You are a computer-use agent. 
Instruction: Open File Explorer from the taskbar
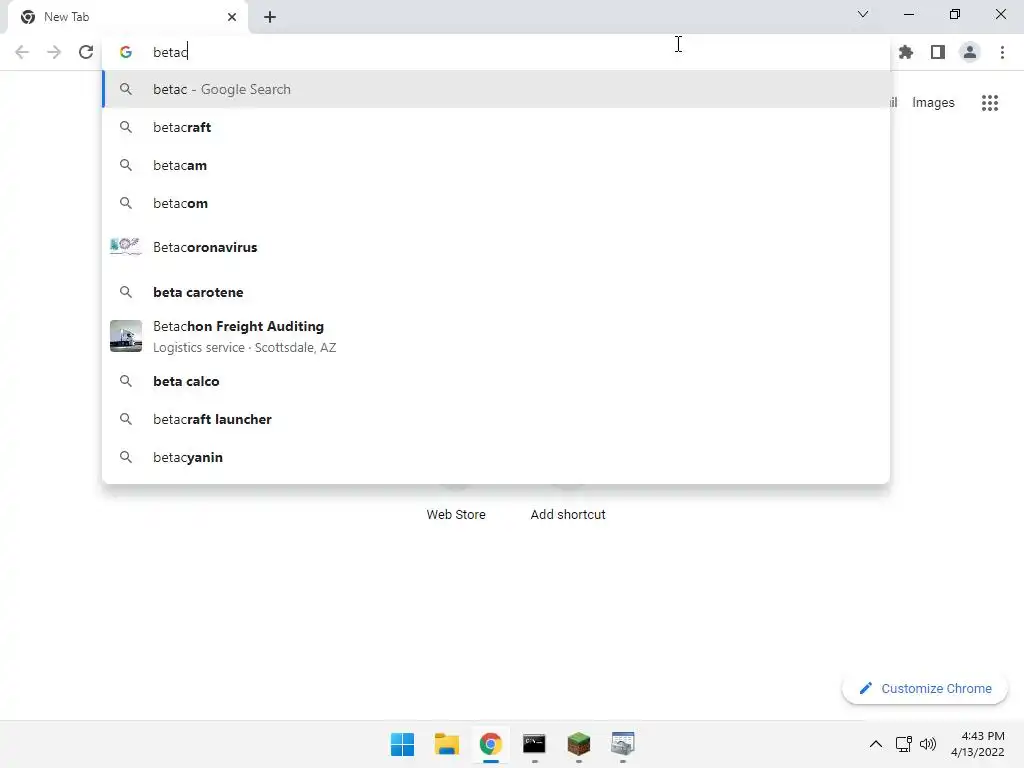(x=447, y=744)
